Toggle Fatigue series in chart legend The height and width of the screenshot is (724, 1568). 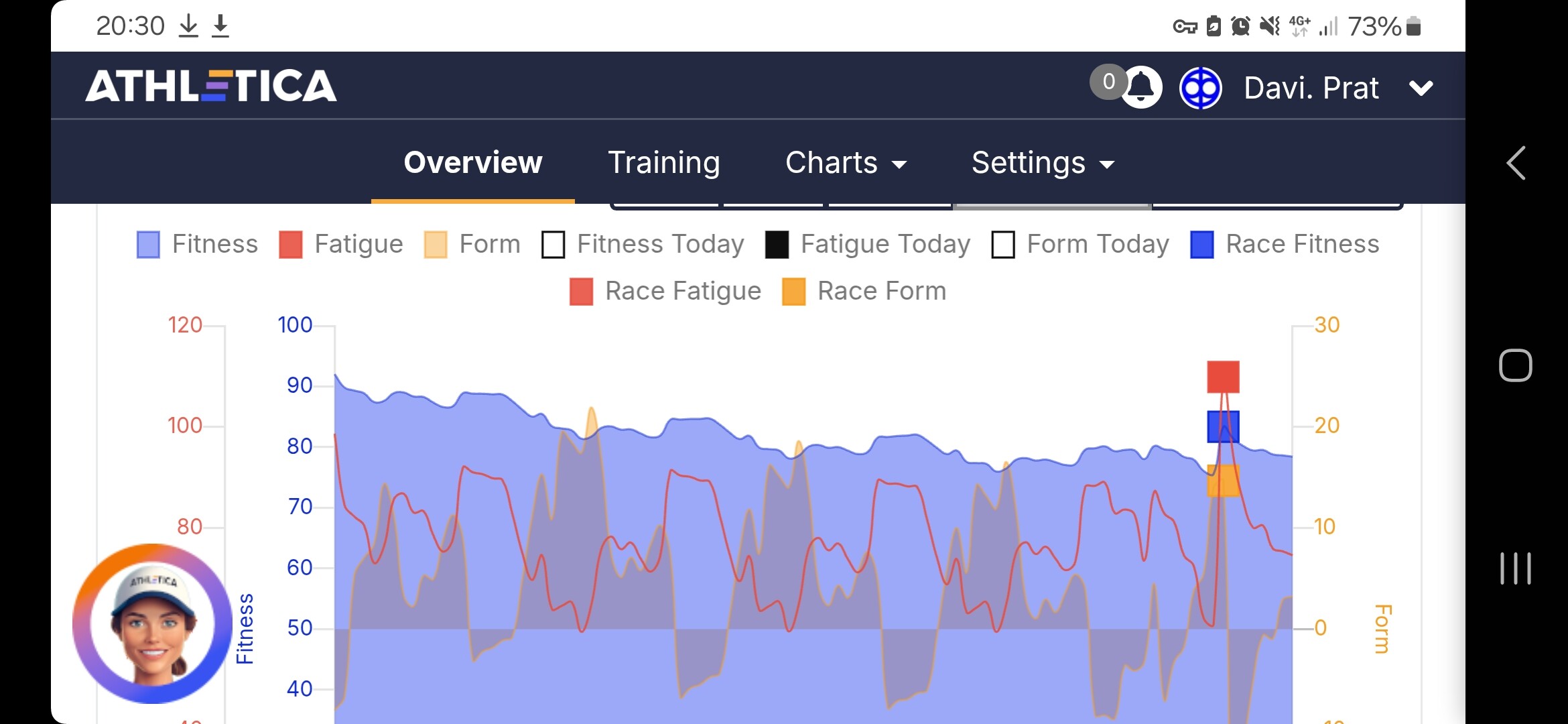(x=341, y=244)
